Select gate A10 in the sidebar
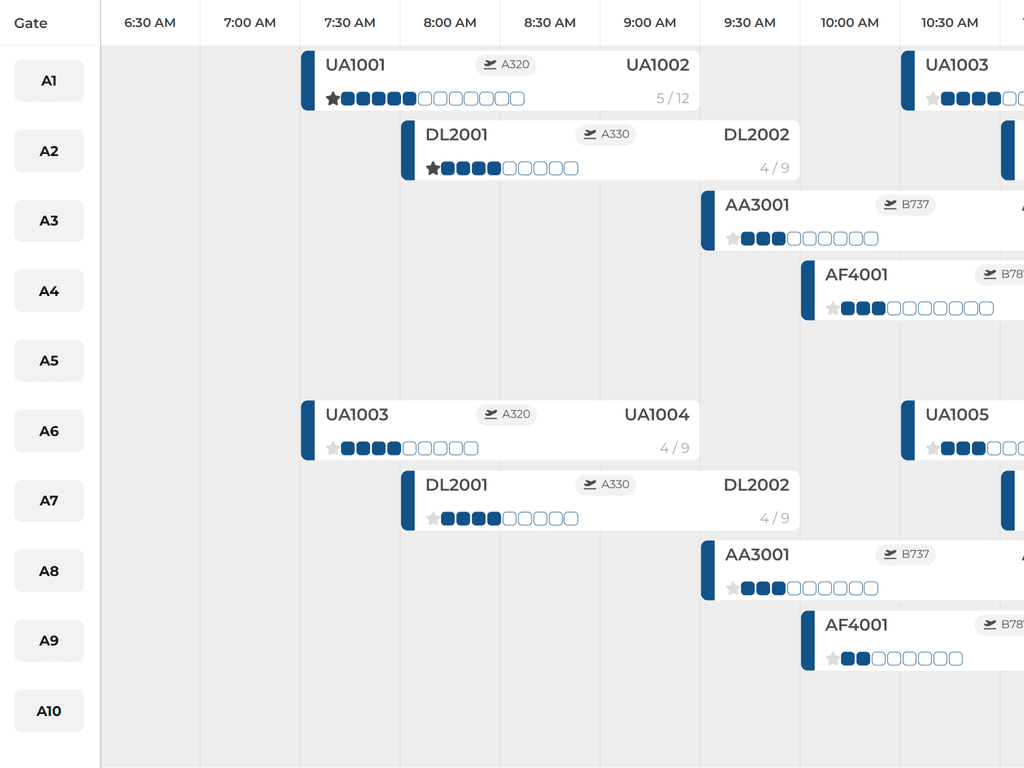 [x=48, y=711]
